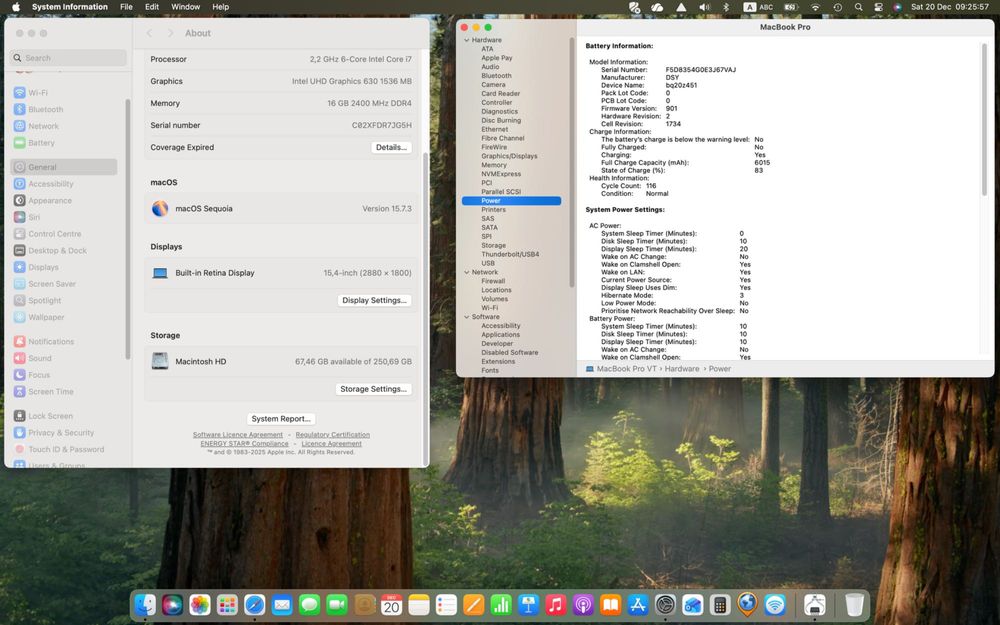Select Thunderbolt/USB4 in Hardware list
This screenshot has height=625, width=1000.
(510, 254)
